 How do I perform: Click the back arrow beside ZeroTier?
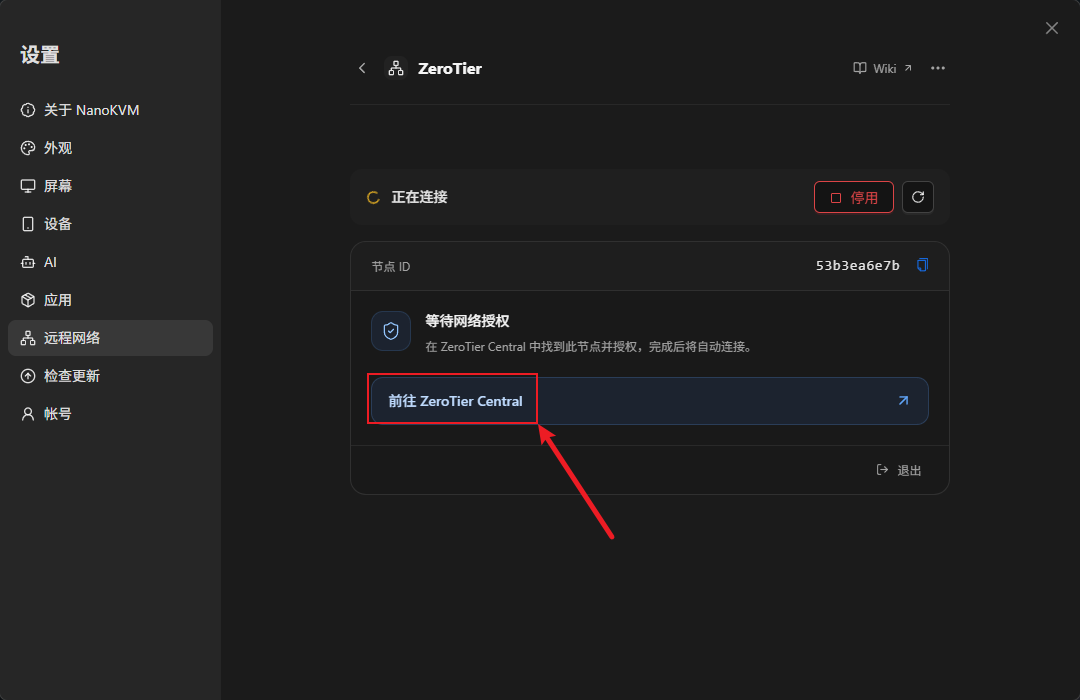pyautogui.click(x=362, y=68)
